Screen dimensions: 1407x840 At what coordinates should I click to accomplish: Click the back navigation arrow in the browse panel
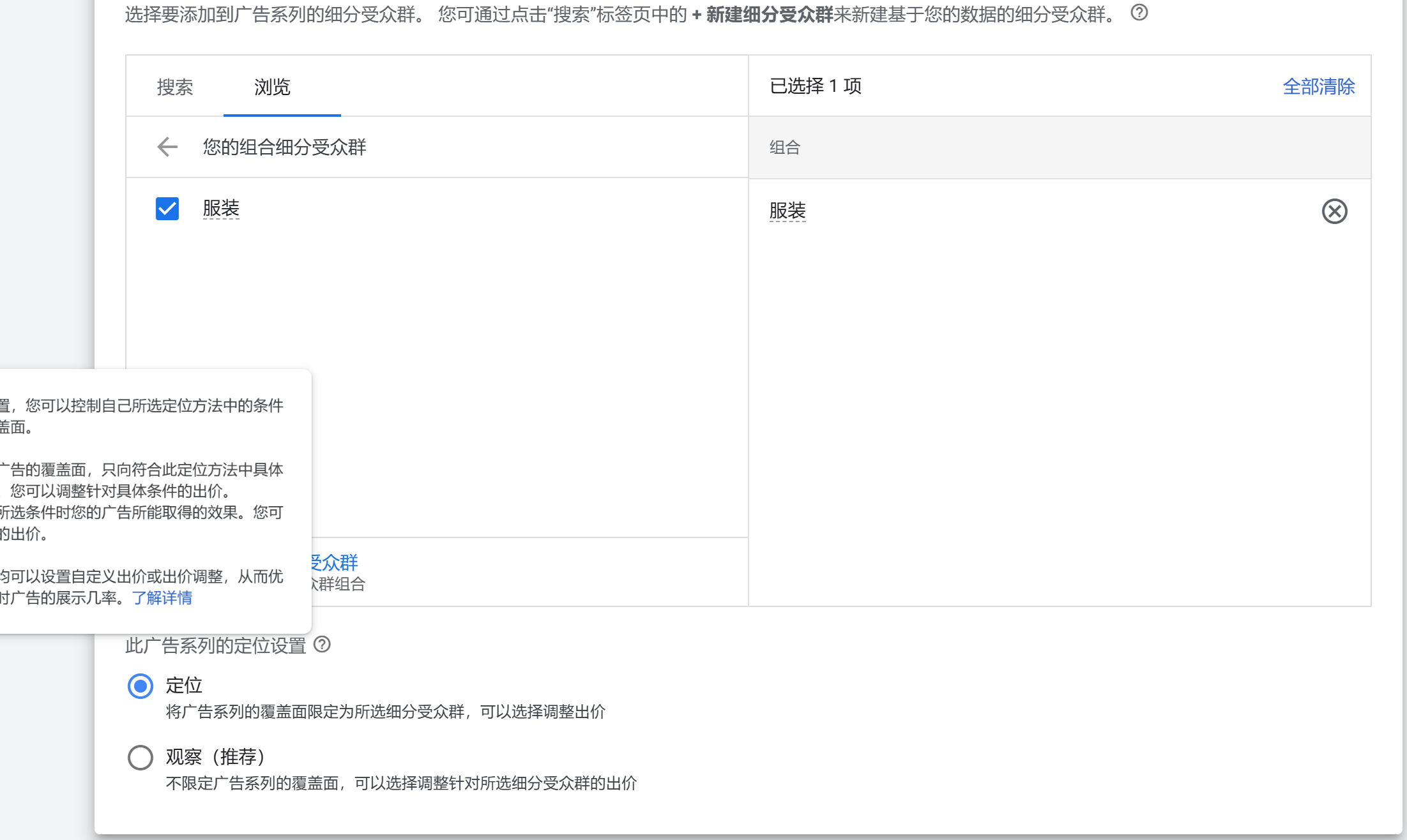pos(167,147)
